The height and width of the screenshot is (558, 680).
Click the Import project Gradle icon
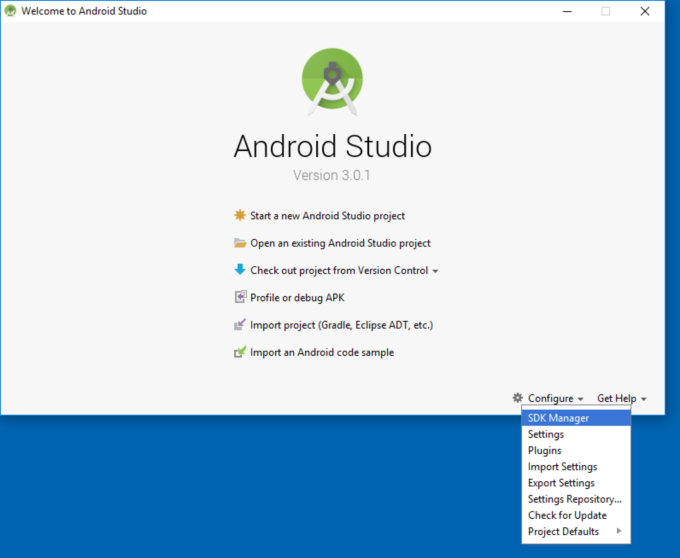(240, 324)
